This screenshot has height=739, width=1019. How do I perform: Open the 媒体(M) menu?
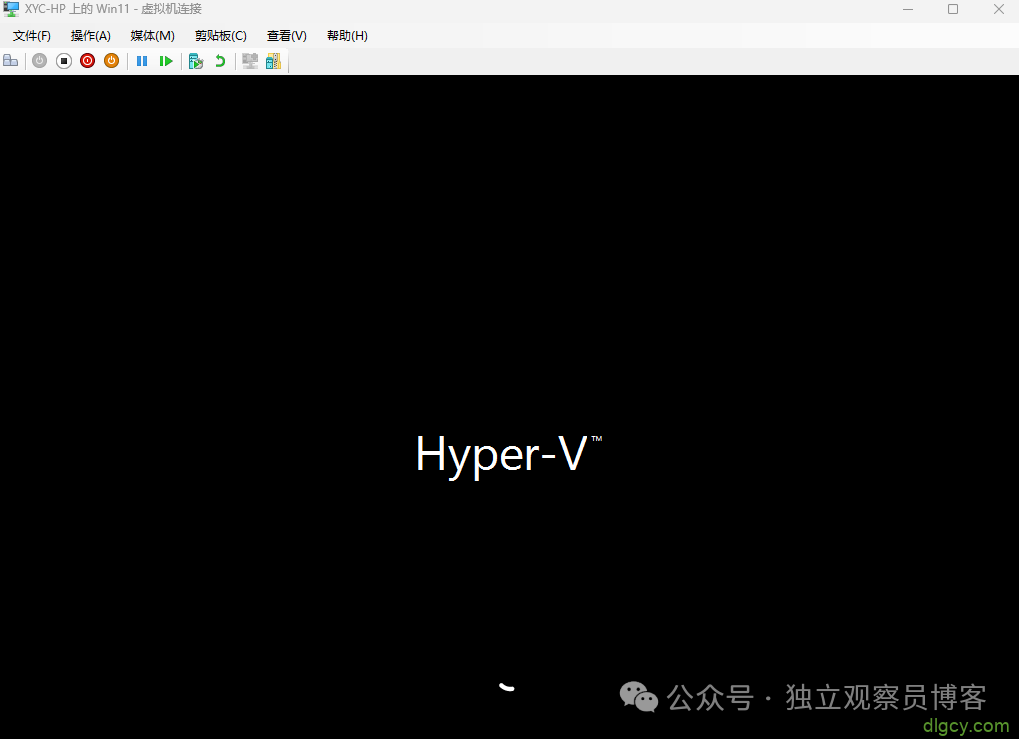click(x=152, y=35)
